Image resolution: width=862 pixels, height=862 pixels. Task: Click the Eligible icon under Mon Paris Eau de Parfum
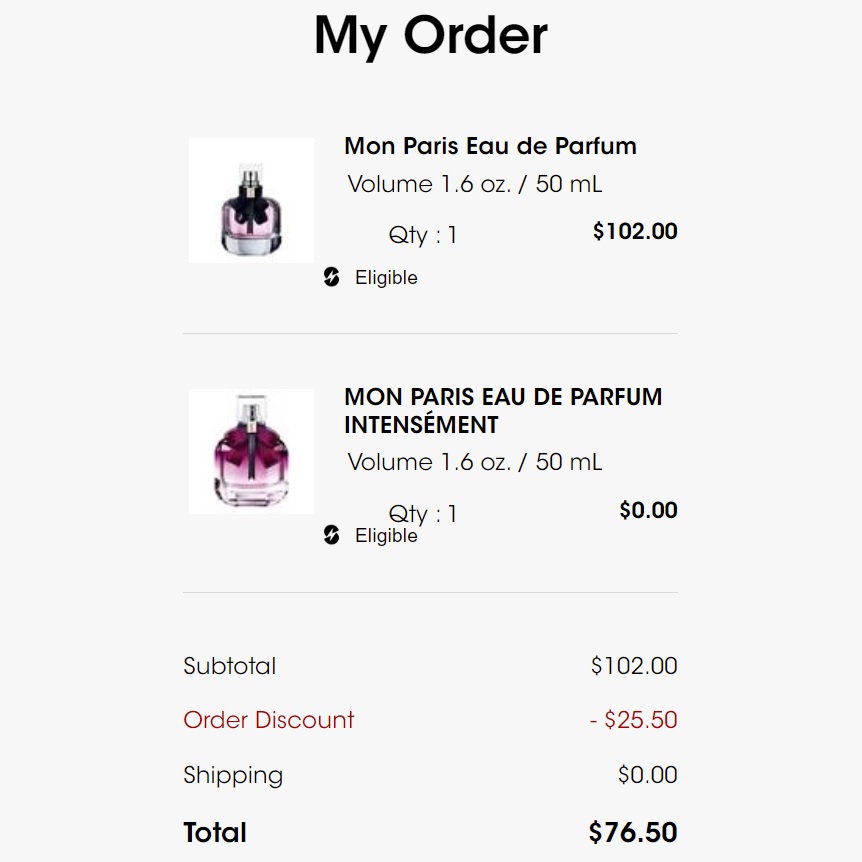click(x=332, y=277)
